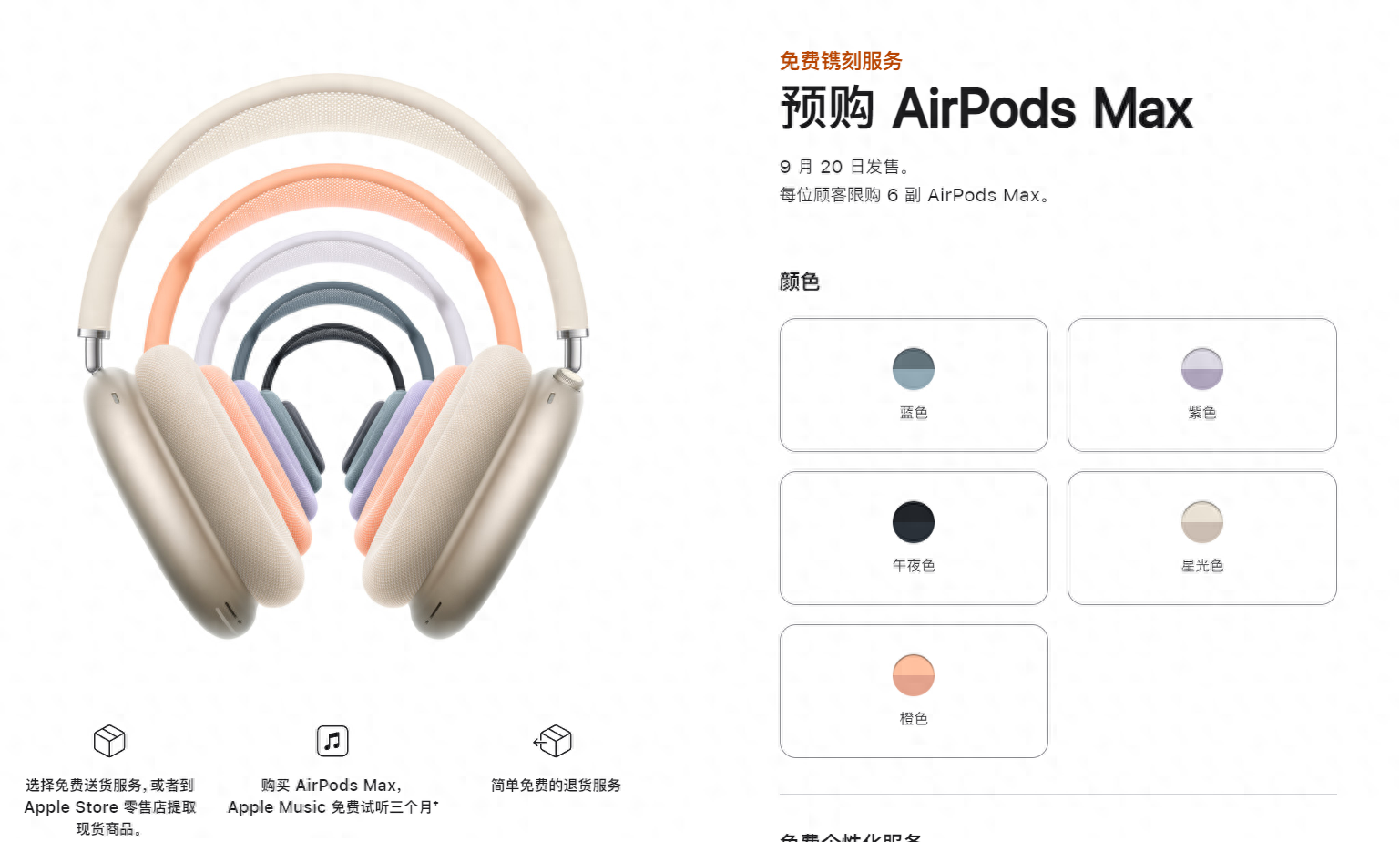Click the 颜色 section label
The image size is (1400, 842).
[x=800, y=282]
